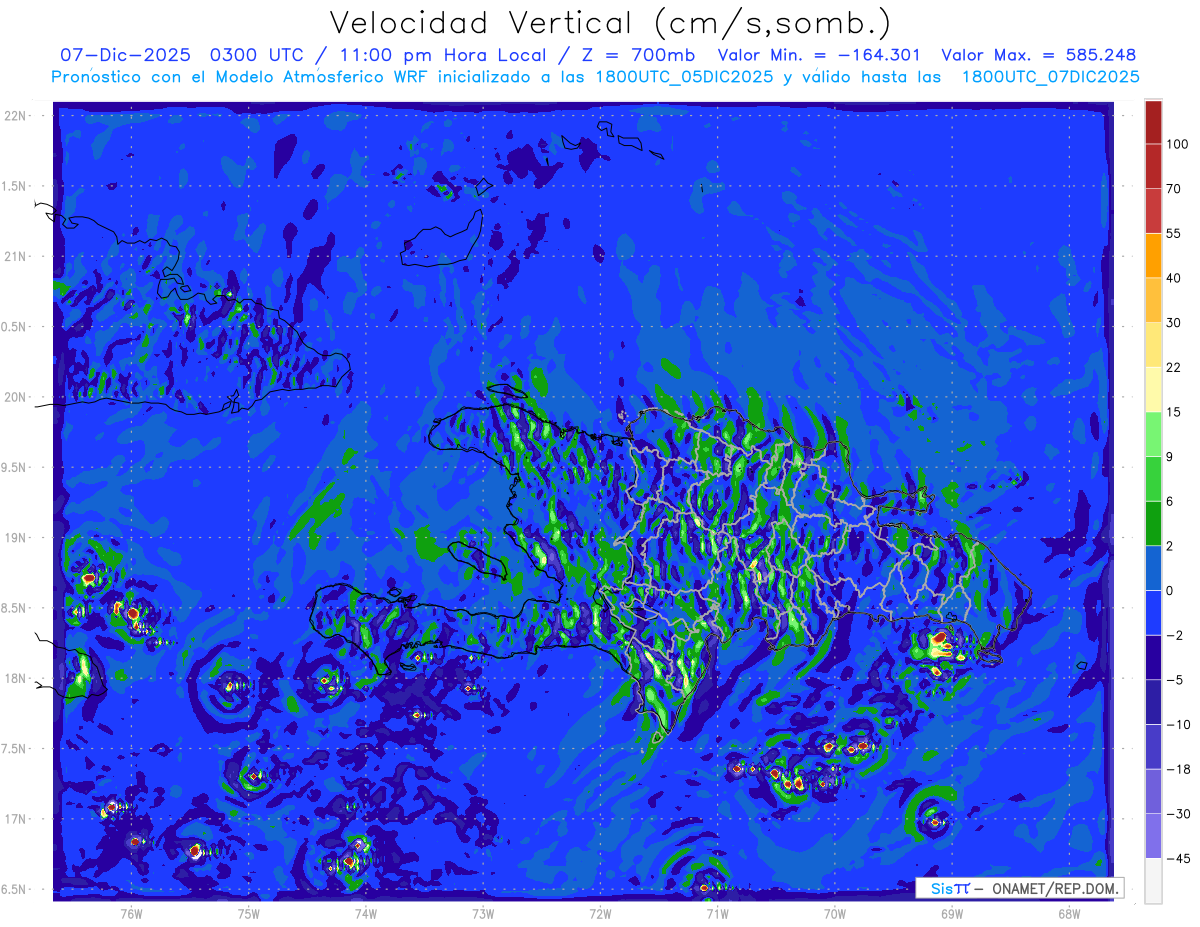Viewport: 1200px width, 927px height.
Task: Click the blue segment between 2 and 0
Action: pos(1153,568)
